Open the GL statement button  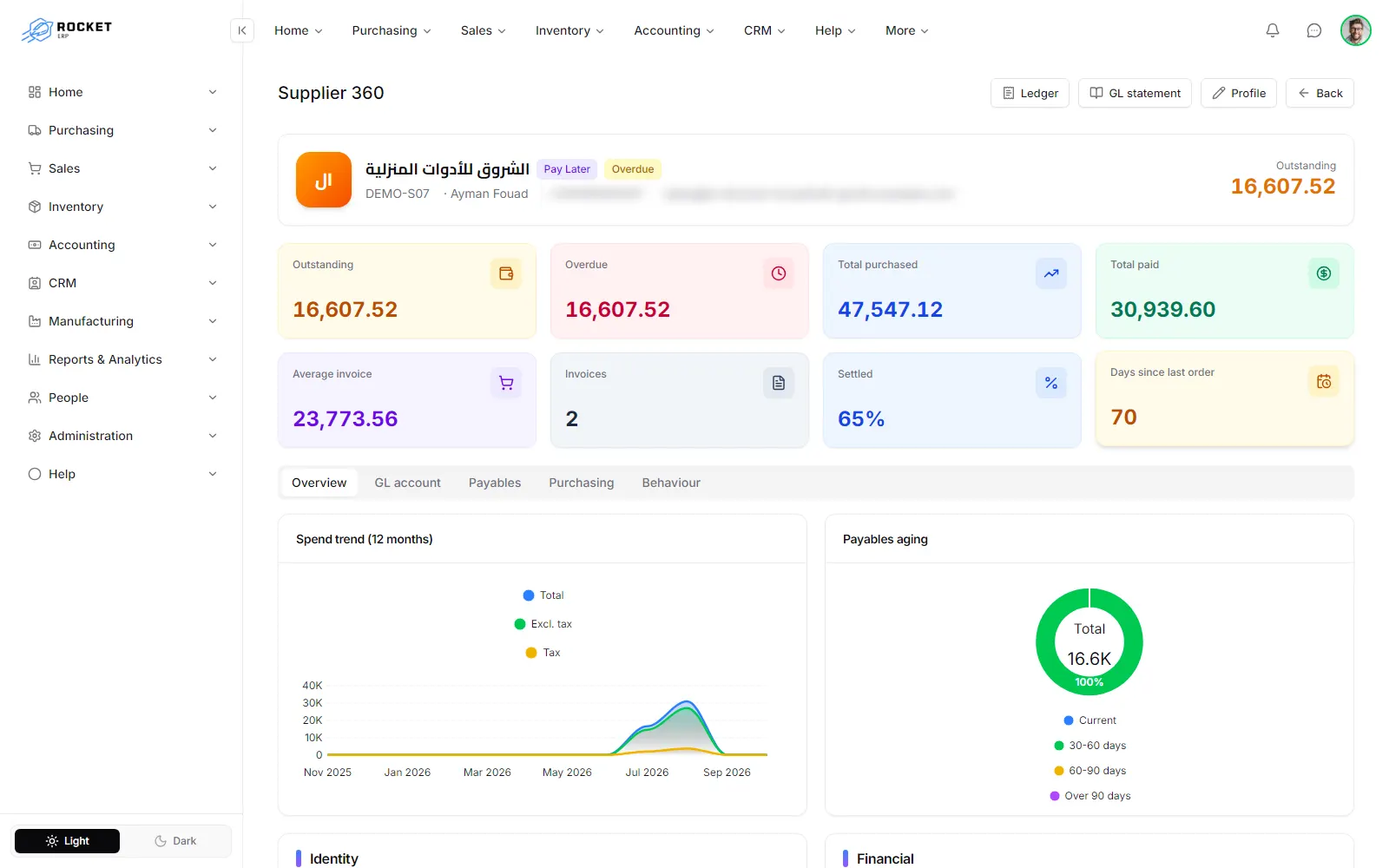tap(1135, 93)
